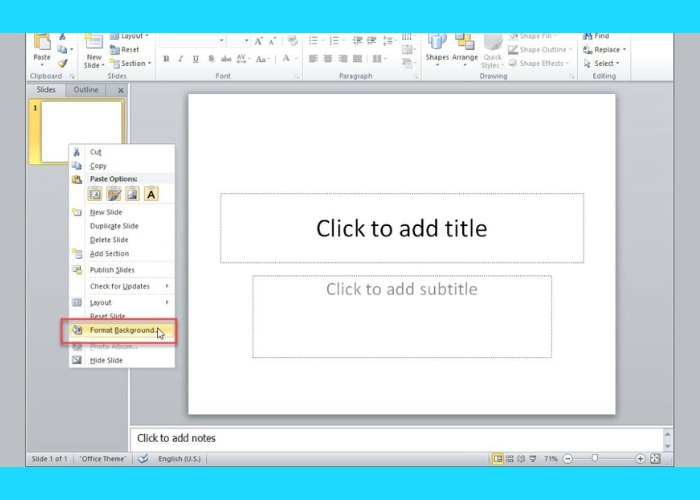Choose Delete Slide from context menu
The height and width of the screenshot is (500, 700).
pyautogui.click(x=122, y=240)
